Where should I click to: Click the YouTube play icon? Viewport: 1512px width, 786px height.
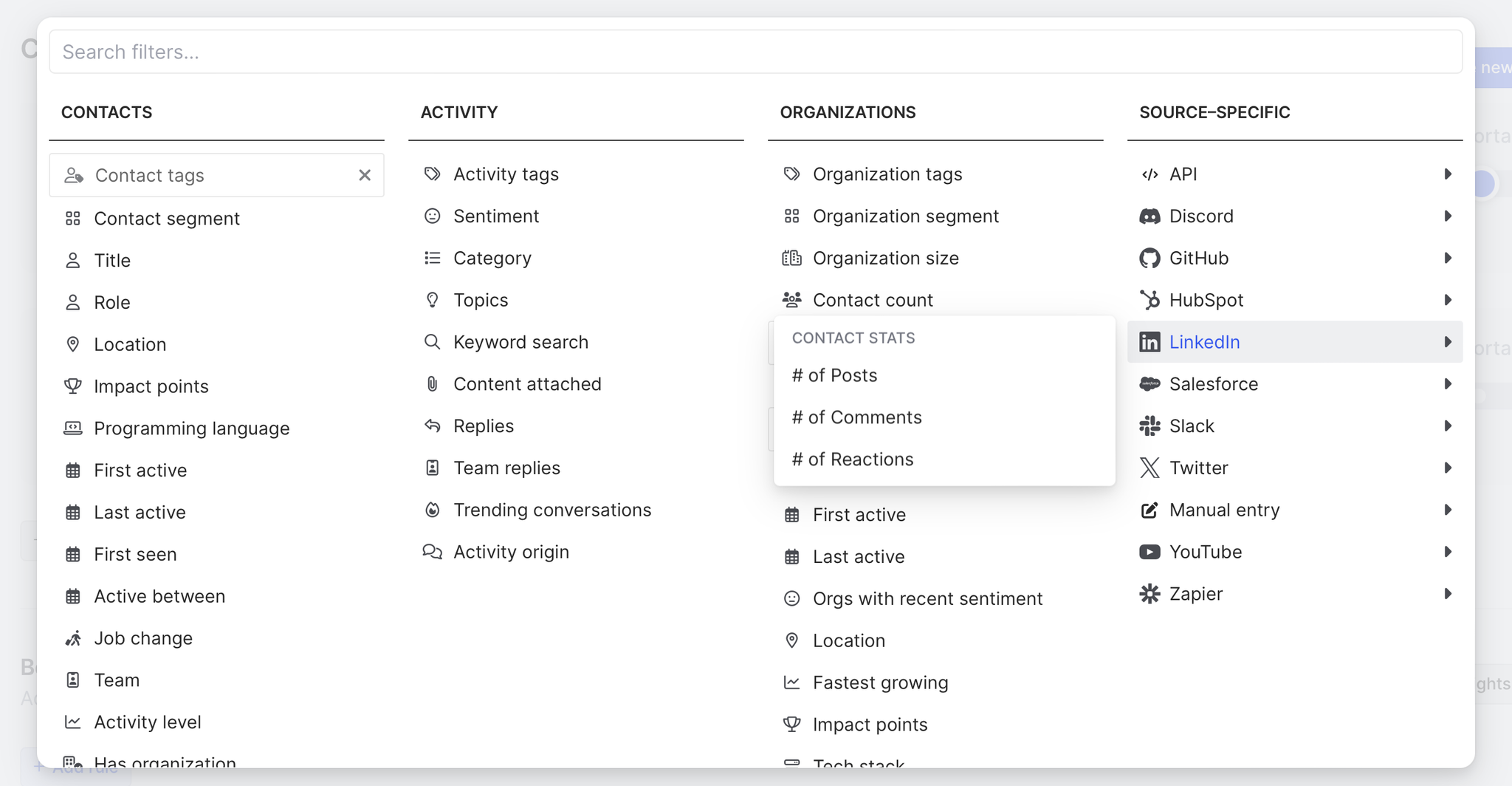pos(1150,552)
